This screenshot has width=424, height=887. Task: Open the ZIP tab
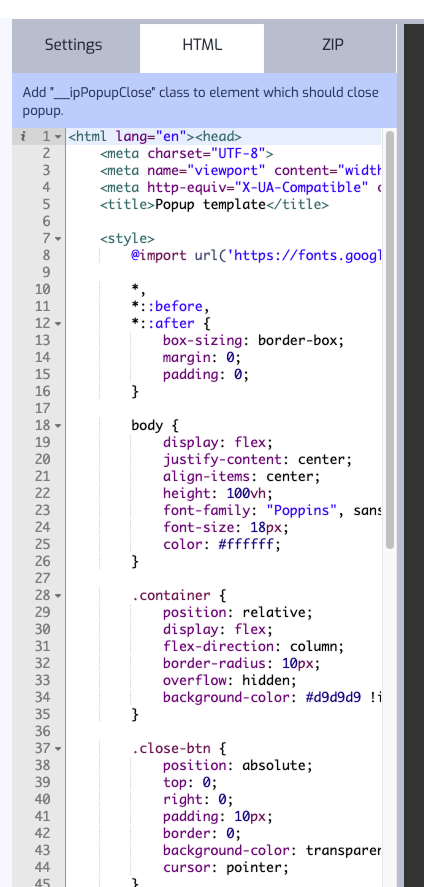[x=332, y=45]
